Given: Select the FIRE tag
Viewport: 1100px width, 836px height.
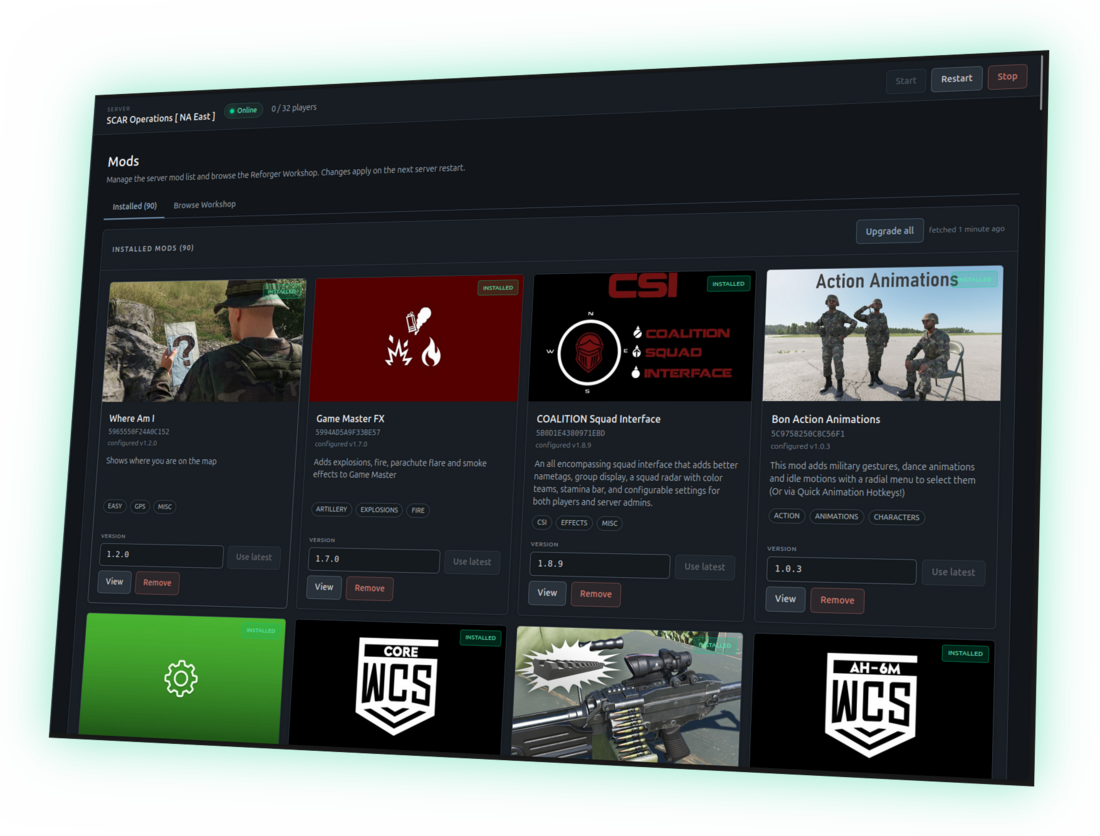Looking at the screenshot, I should (x=418, y=511).
